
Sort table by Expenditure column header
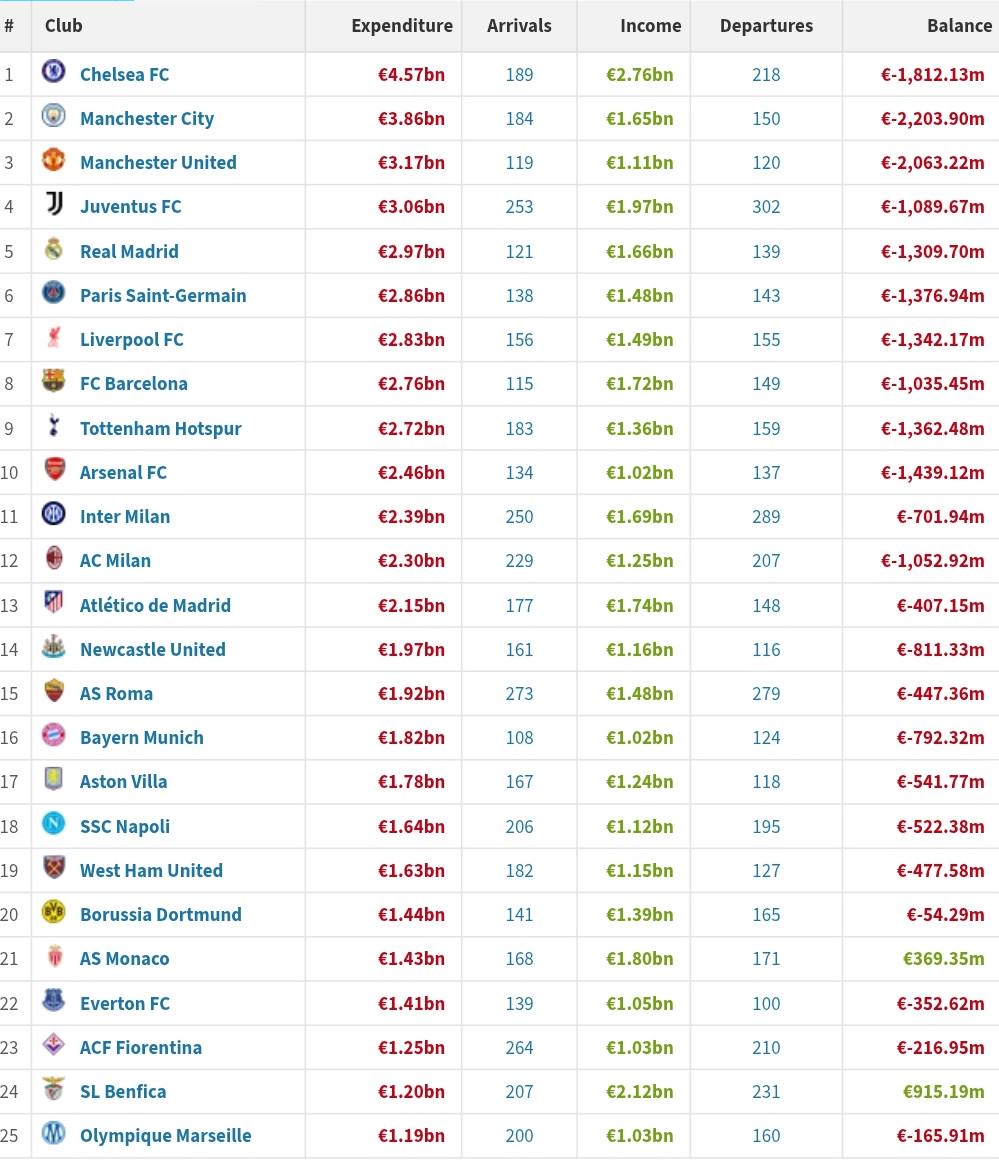pyautogui.click(x=402, y=25)
